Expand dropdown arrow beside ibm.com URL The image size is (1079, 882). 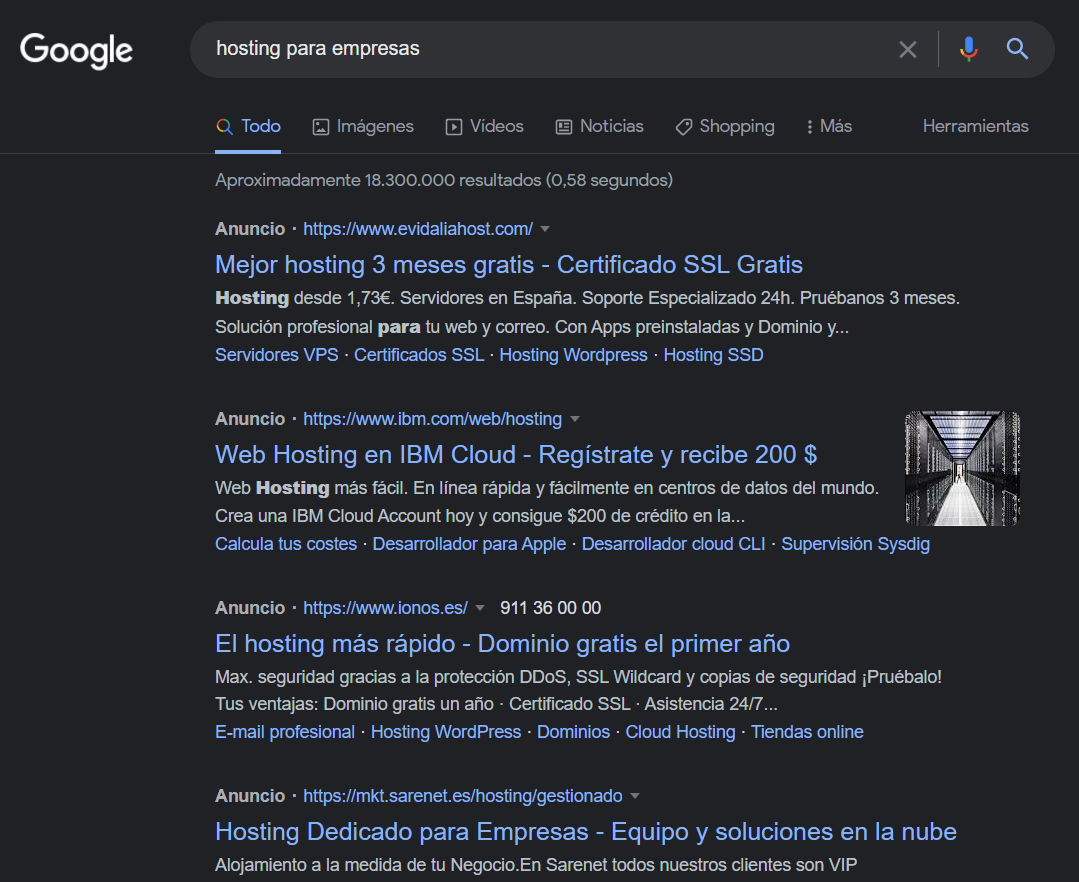(575, 419)
